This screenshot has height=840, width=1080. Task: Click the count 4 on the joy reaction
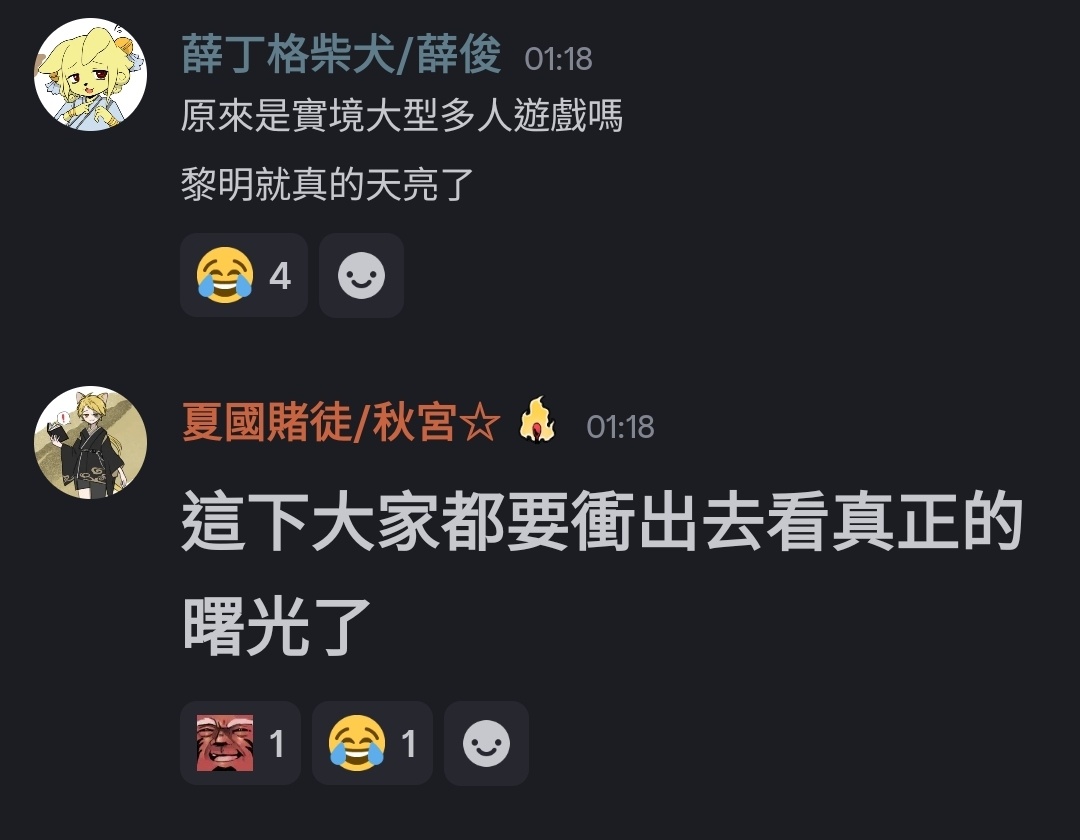[x=280, y=277]
